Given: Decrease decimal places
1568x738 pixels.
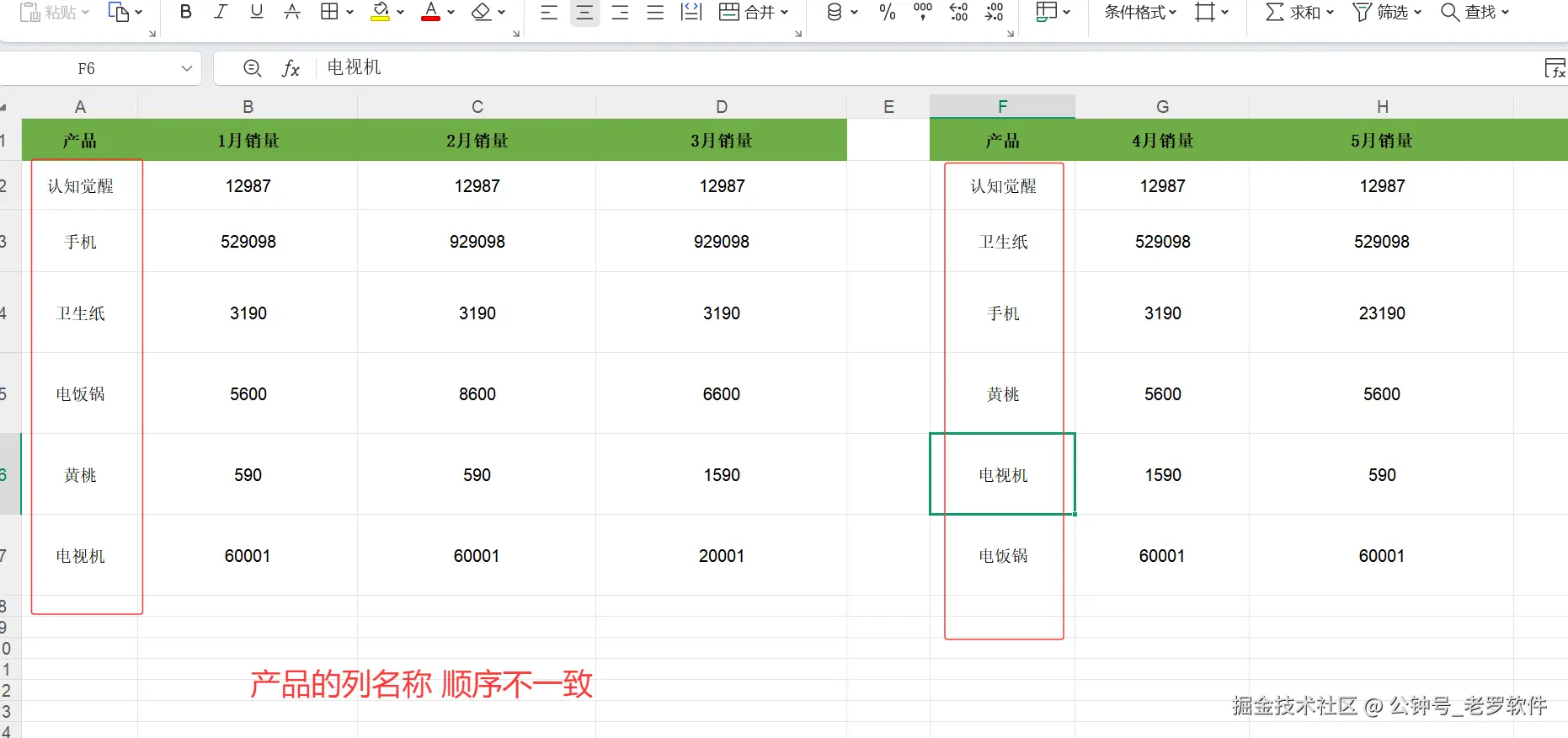Looking at the screenshot, I should pyautogui.click(x=994, y=12).
